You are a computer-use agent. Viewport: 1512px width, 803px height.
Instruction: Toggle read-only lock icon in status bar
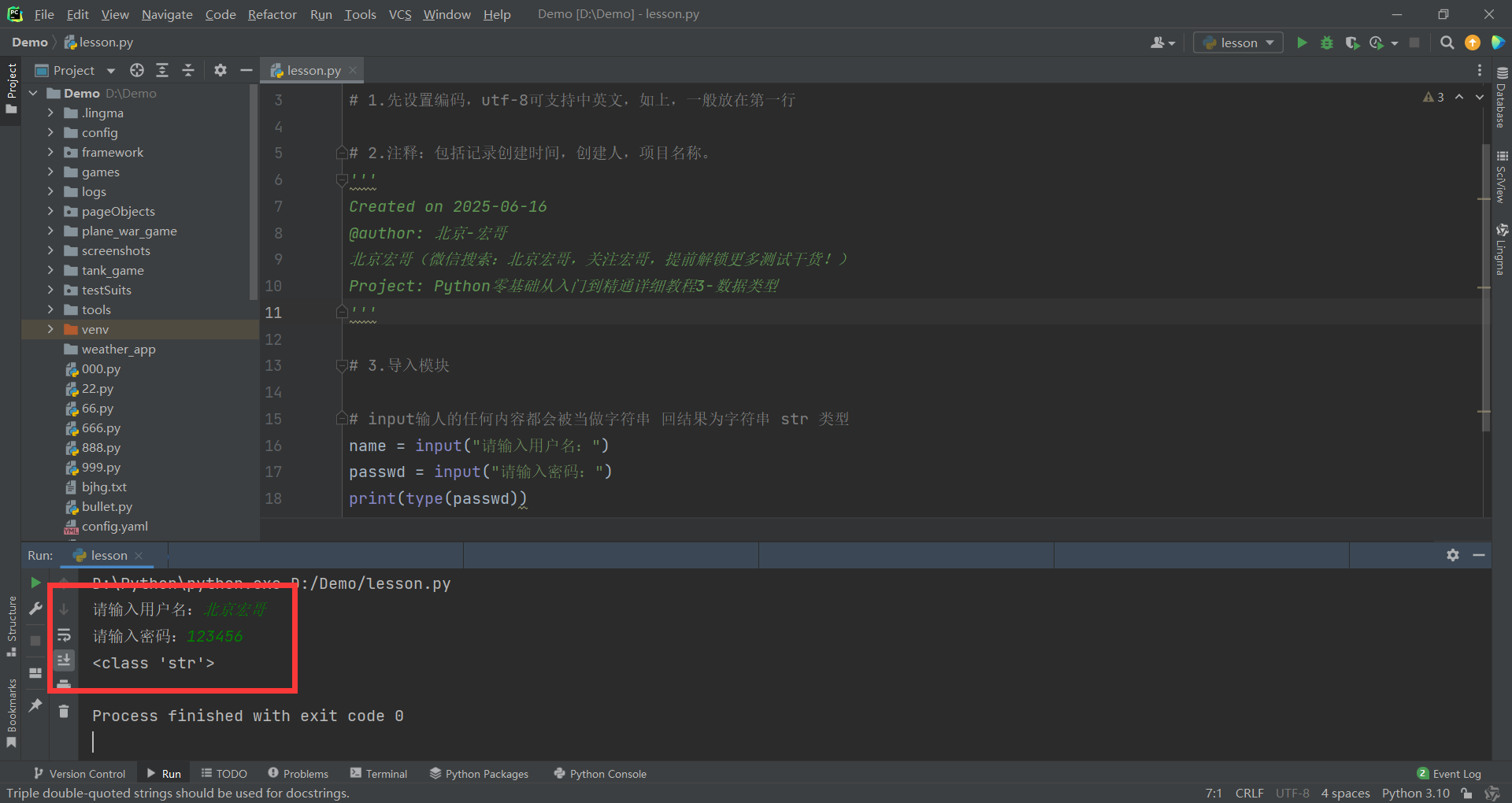[1466, 793]
